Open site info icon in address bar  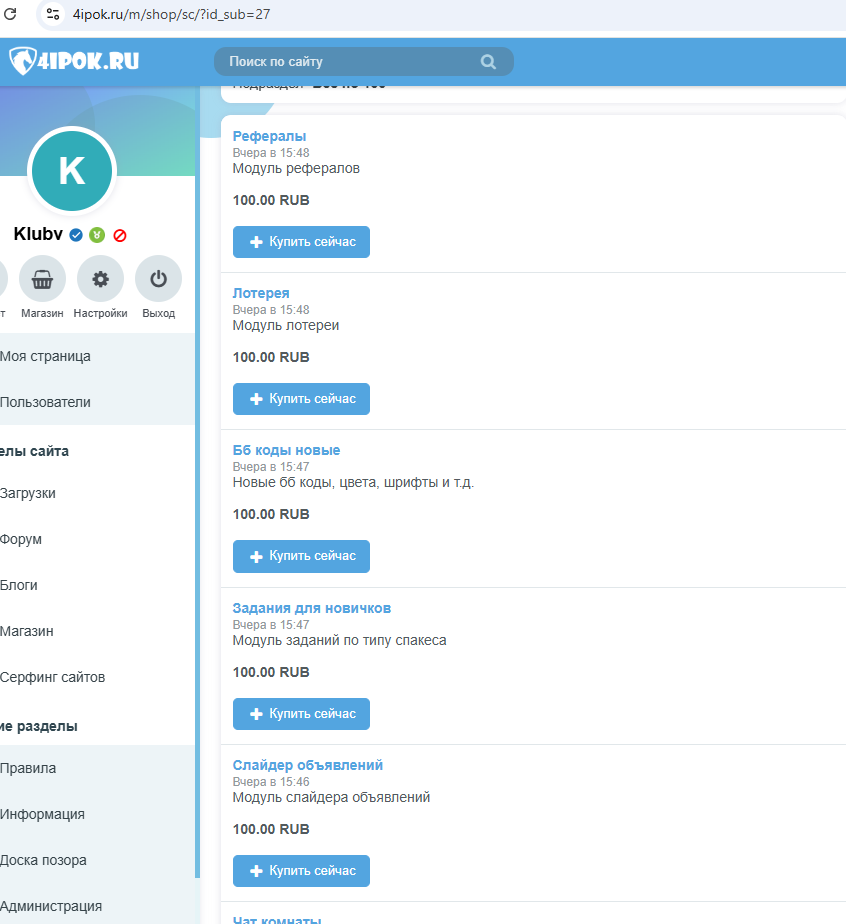(x=53, y=14)
